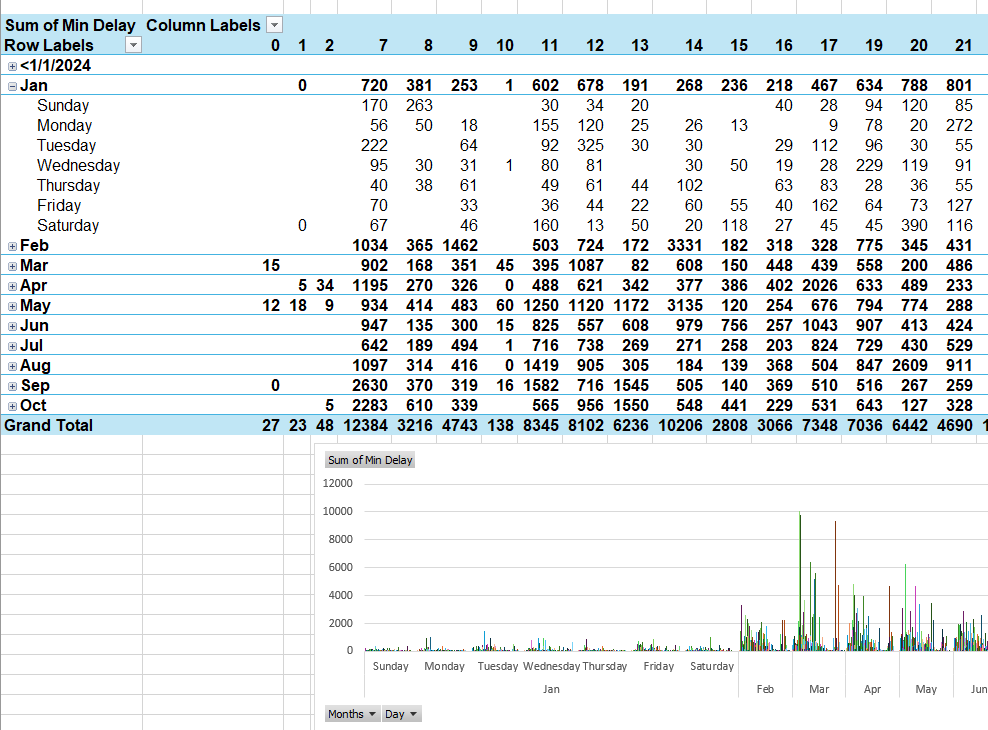This screenshot has width=988, height=730.
Task: Click the Feb label on chart axis
Action: pos(765,689)
